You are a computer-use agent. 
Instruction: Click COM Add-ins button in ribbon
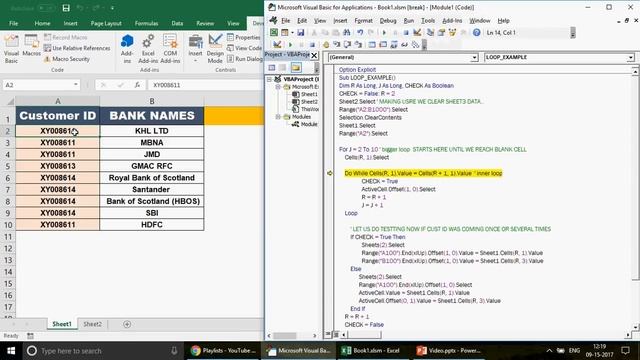[170, 49]
